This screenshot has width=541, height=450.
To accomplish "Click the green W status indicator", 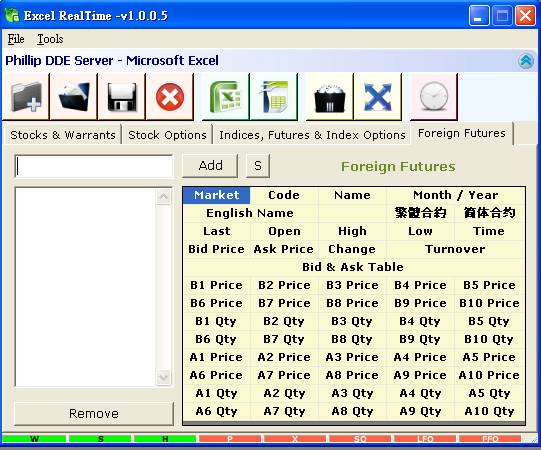I will [34, 439].
